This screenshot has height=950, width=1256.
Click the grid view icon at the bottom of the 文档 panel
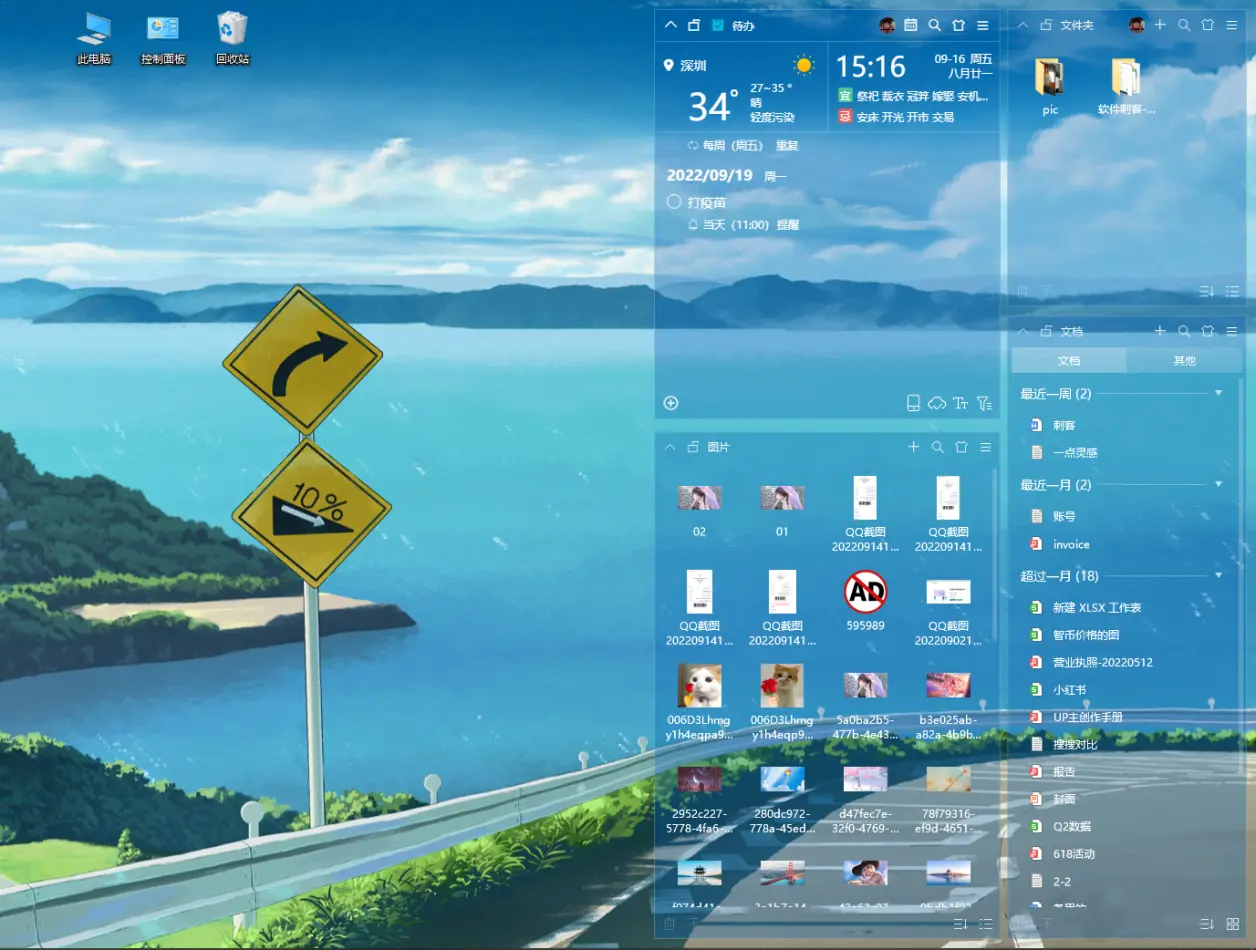(x=1232, y=924)
